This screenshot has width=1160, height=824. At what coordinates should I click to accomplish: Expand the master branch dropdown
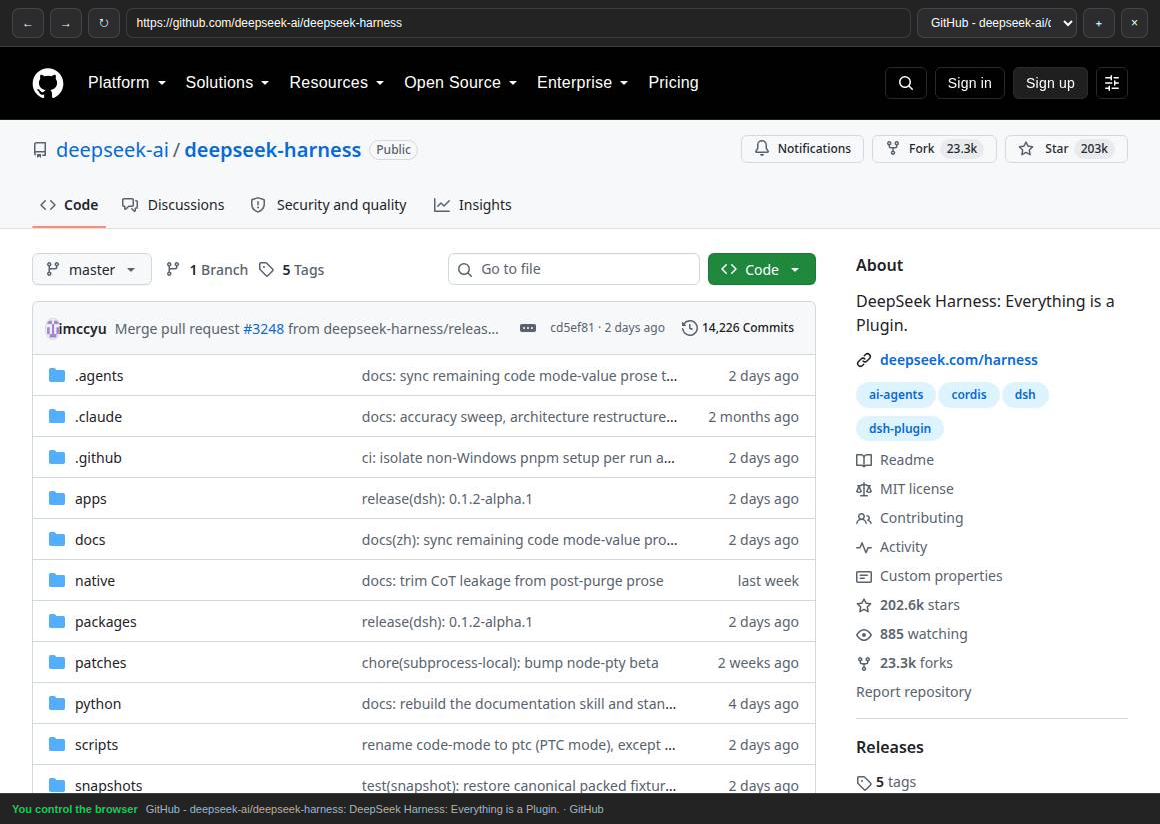click(92, 269)
